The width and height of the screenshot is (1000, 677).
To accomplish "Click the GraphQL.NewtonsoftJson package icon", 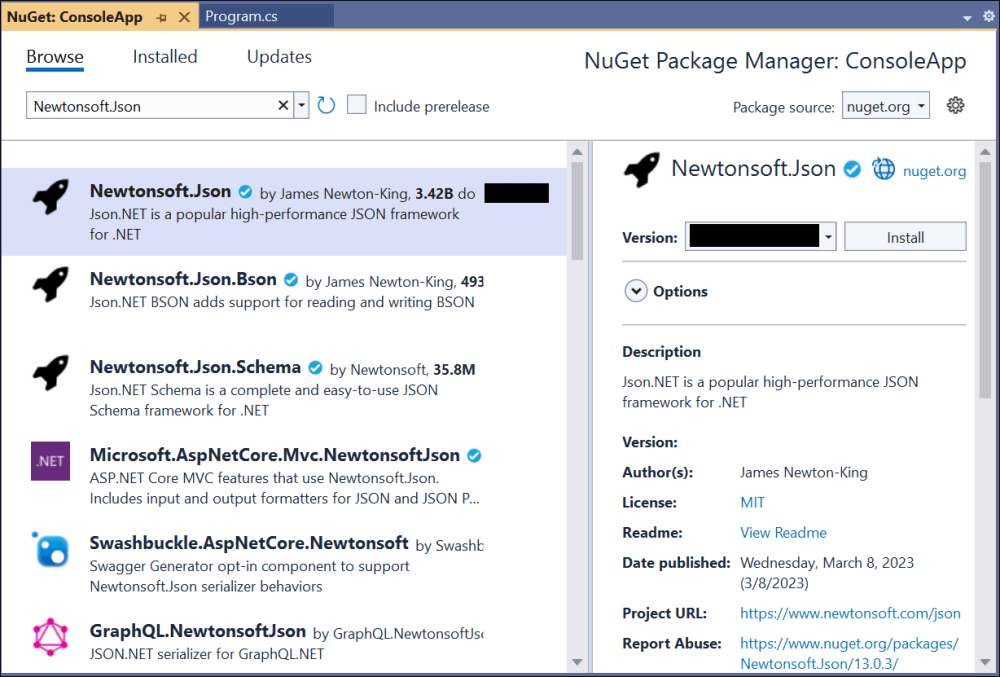I will pyautogui.click(x=50, y=637).
